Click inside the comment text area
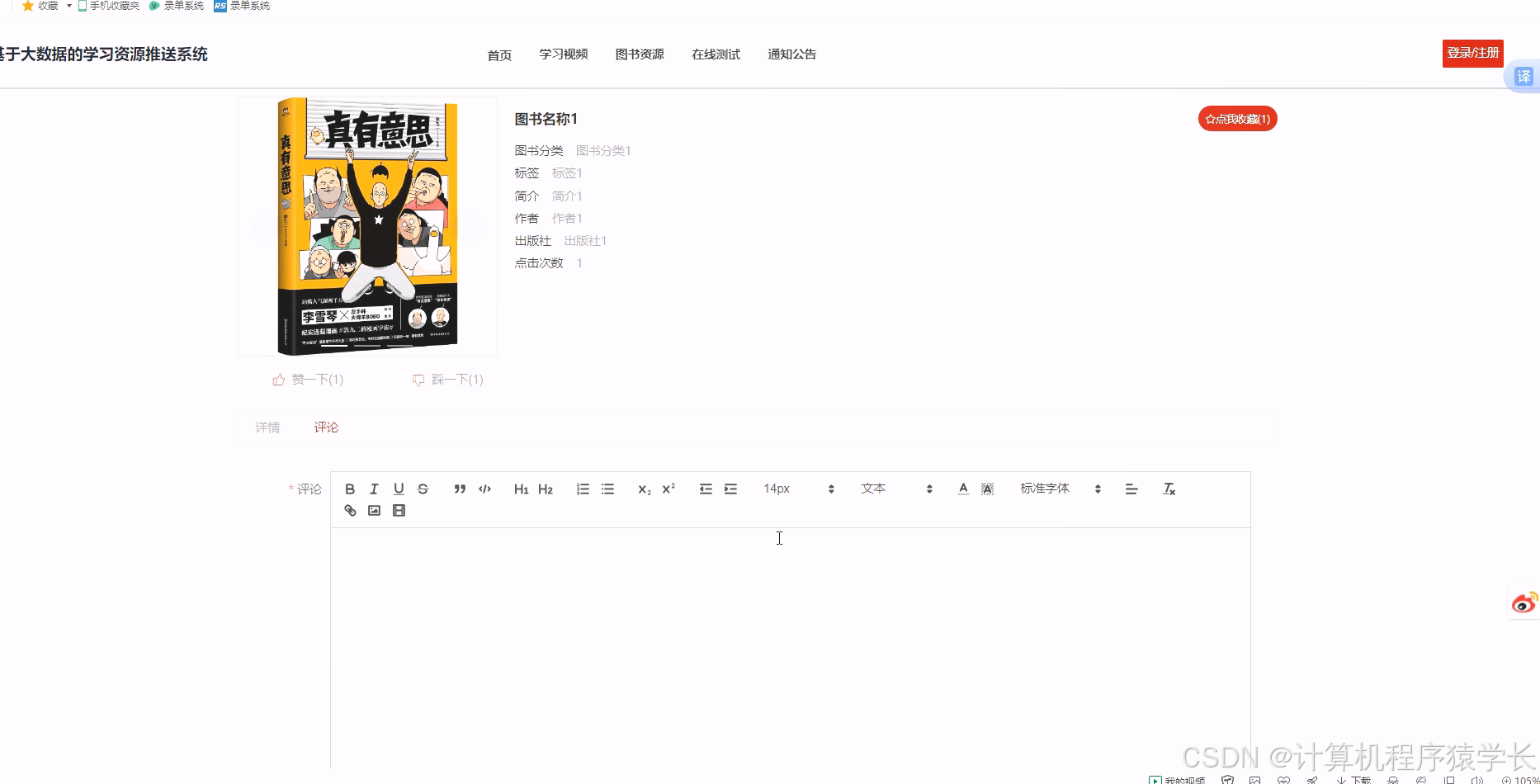1540x784 pixels. click(x=791, y=648)
